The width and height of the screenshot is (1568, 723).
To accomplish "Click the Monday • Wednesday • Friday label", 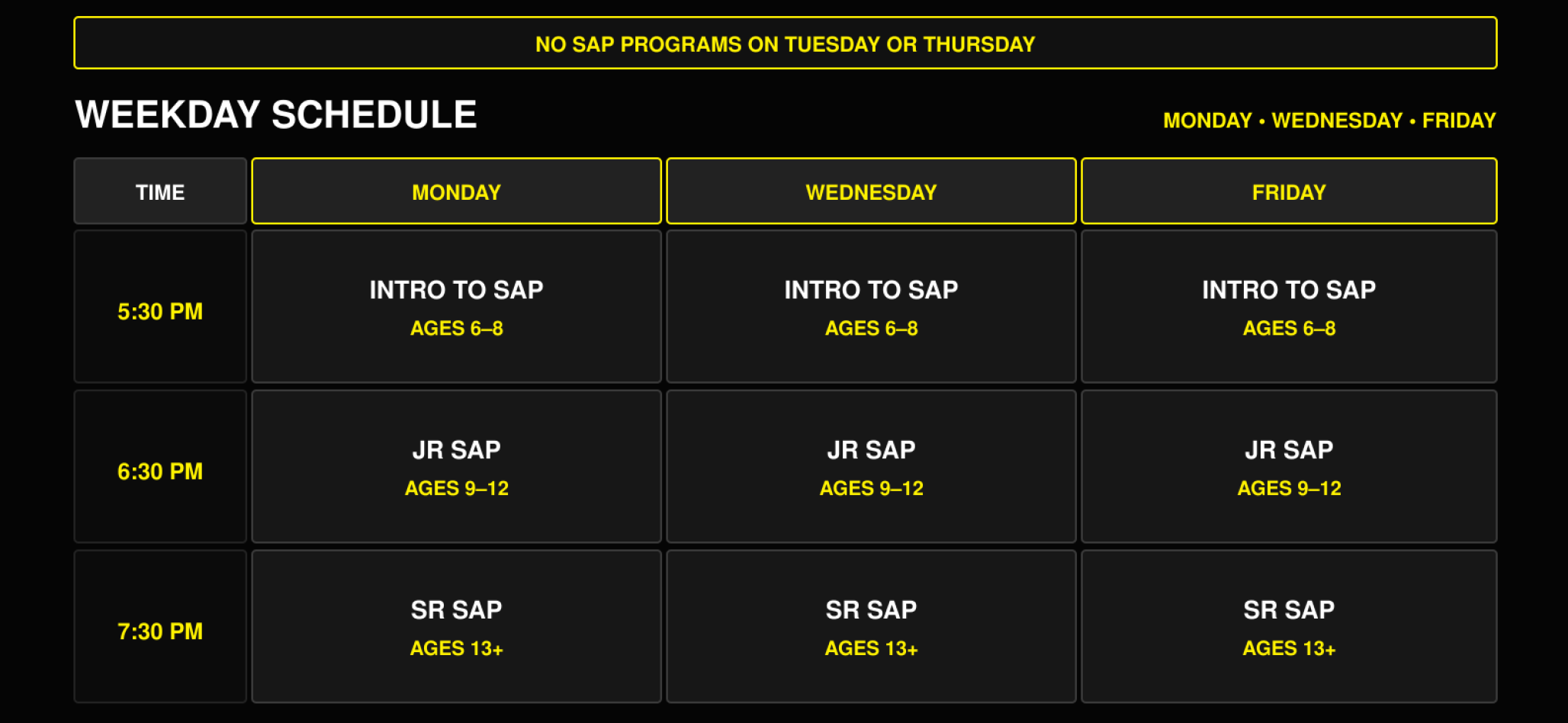I will (1329, 120).
